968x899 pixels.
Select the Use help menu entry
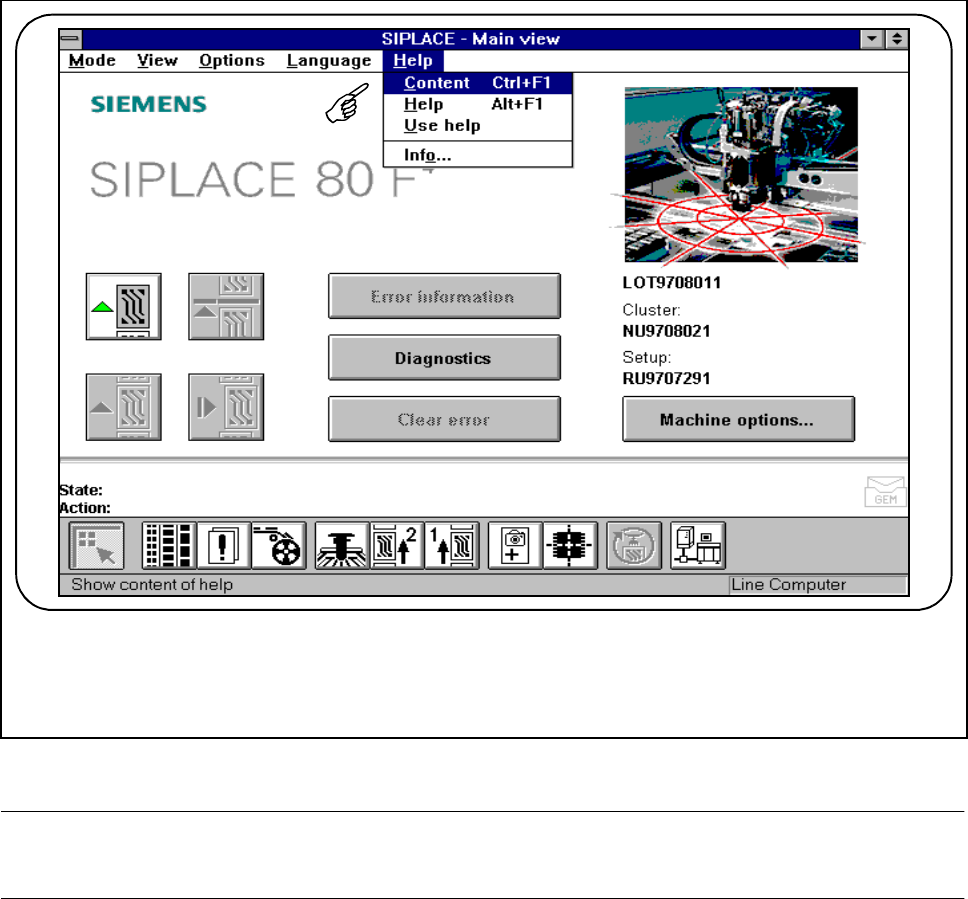pos(477,125)
